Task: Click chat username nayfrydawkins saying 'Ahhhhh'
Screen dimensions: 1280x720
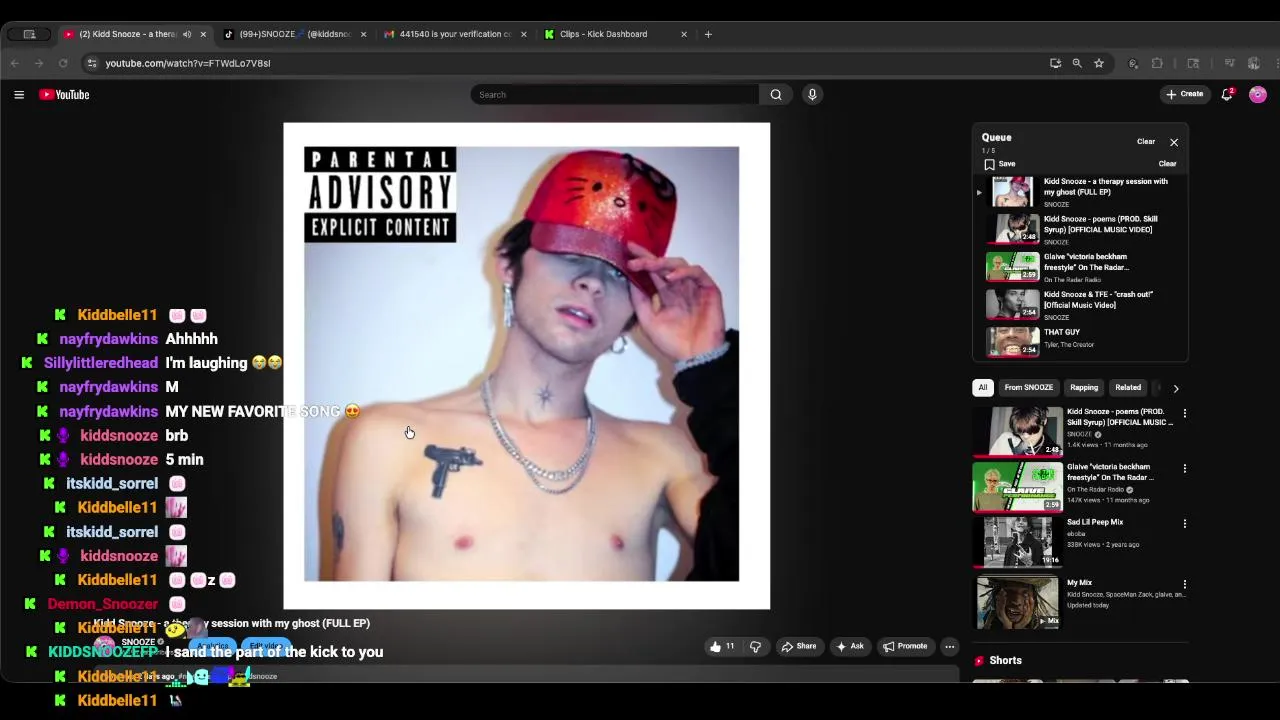Action: click(109, 339)
